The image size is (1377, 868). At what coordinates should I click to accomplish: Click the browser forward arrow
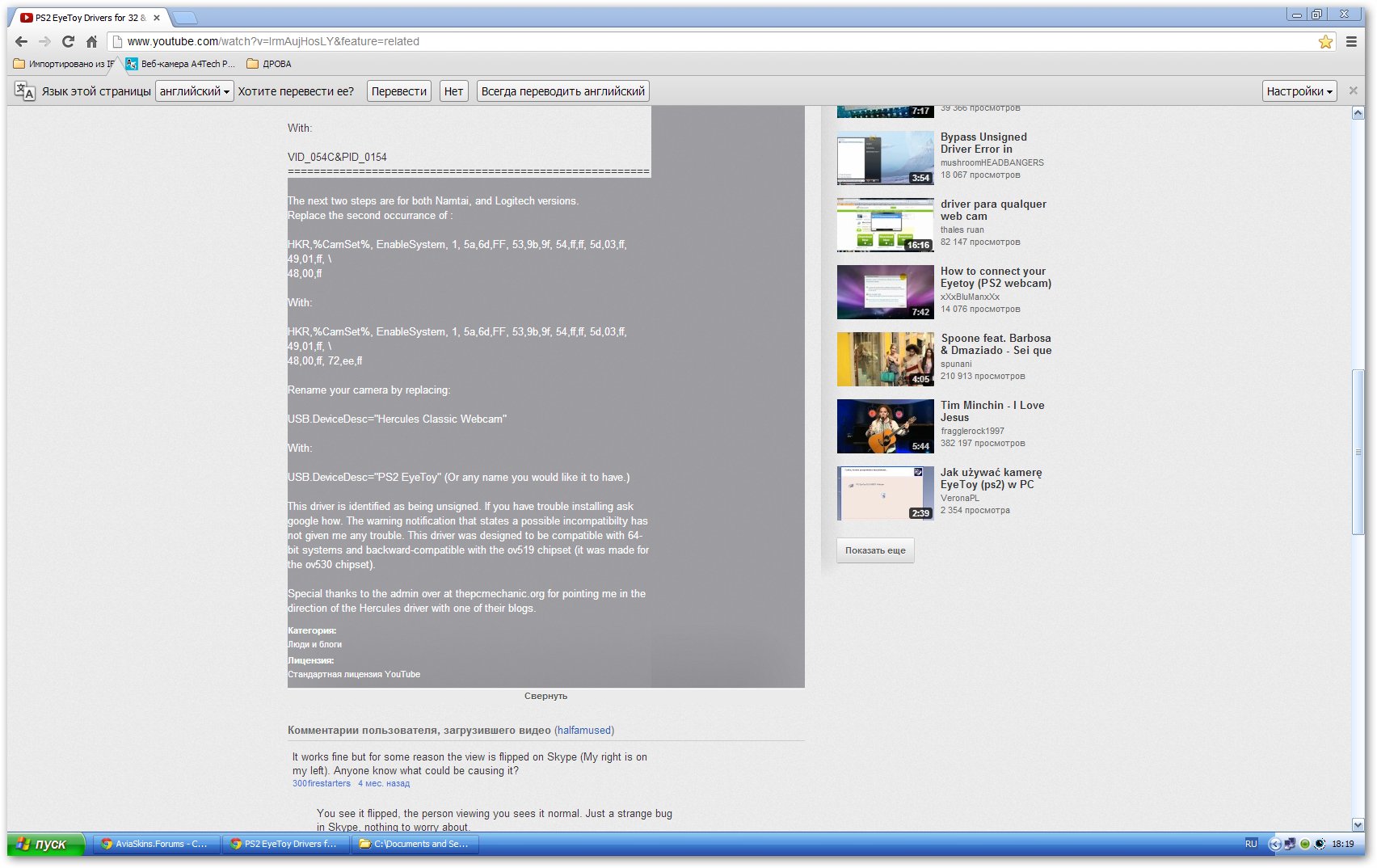click(x=45, y=41)
